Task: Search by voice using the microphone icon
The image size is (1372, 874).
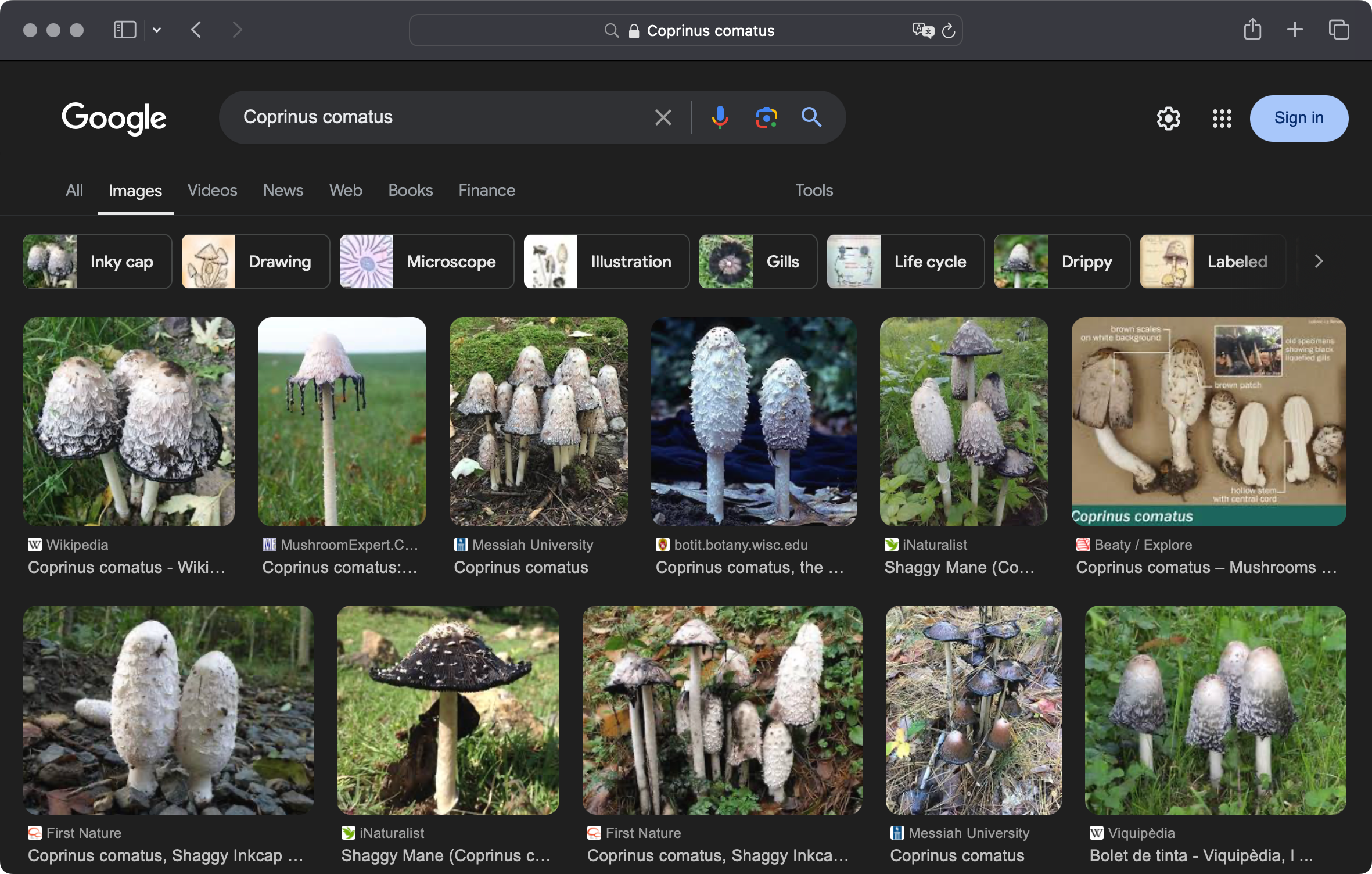Action: point(720,117)
